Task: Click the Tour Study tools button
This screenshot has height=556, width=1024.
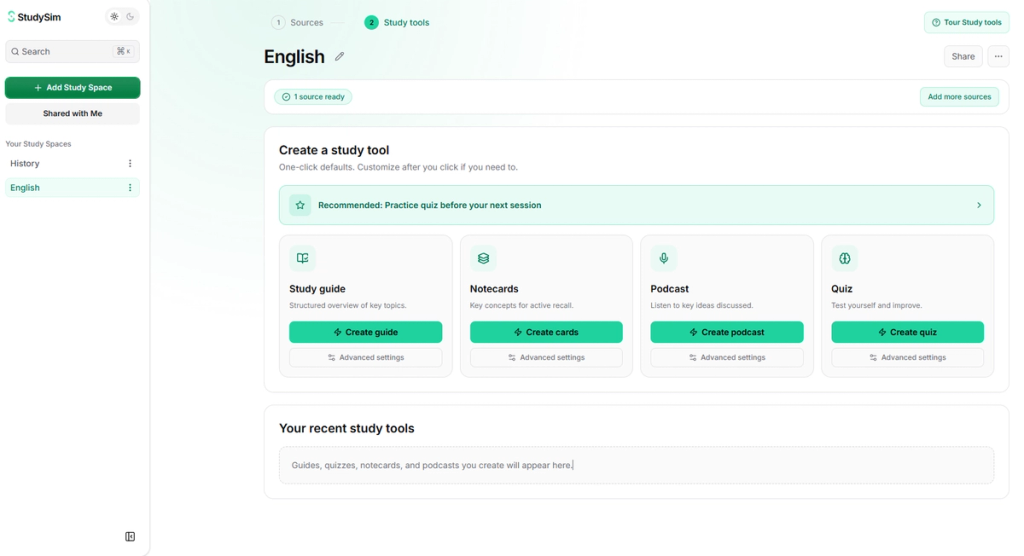Action: point(967,22)
